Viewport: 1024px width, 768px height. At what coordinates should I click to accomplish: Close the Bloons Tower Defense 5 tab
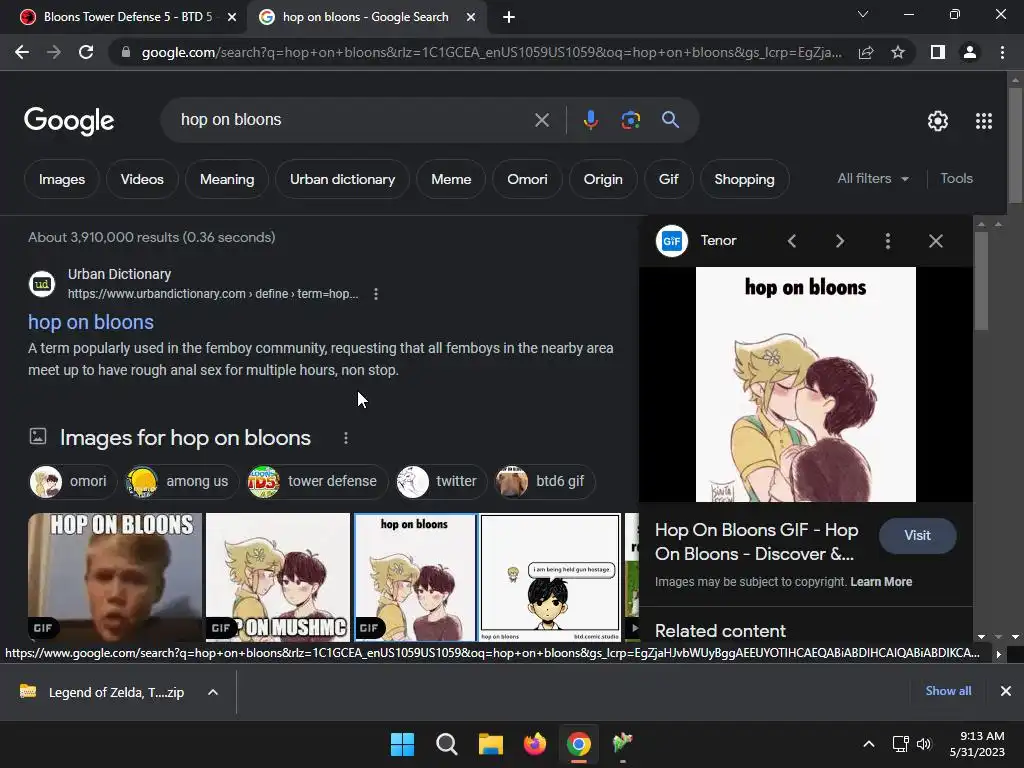[232, 17]
